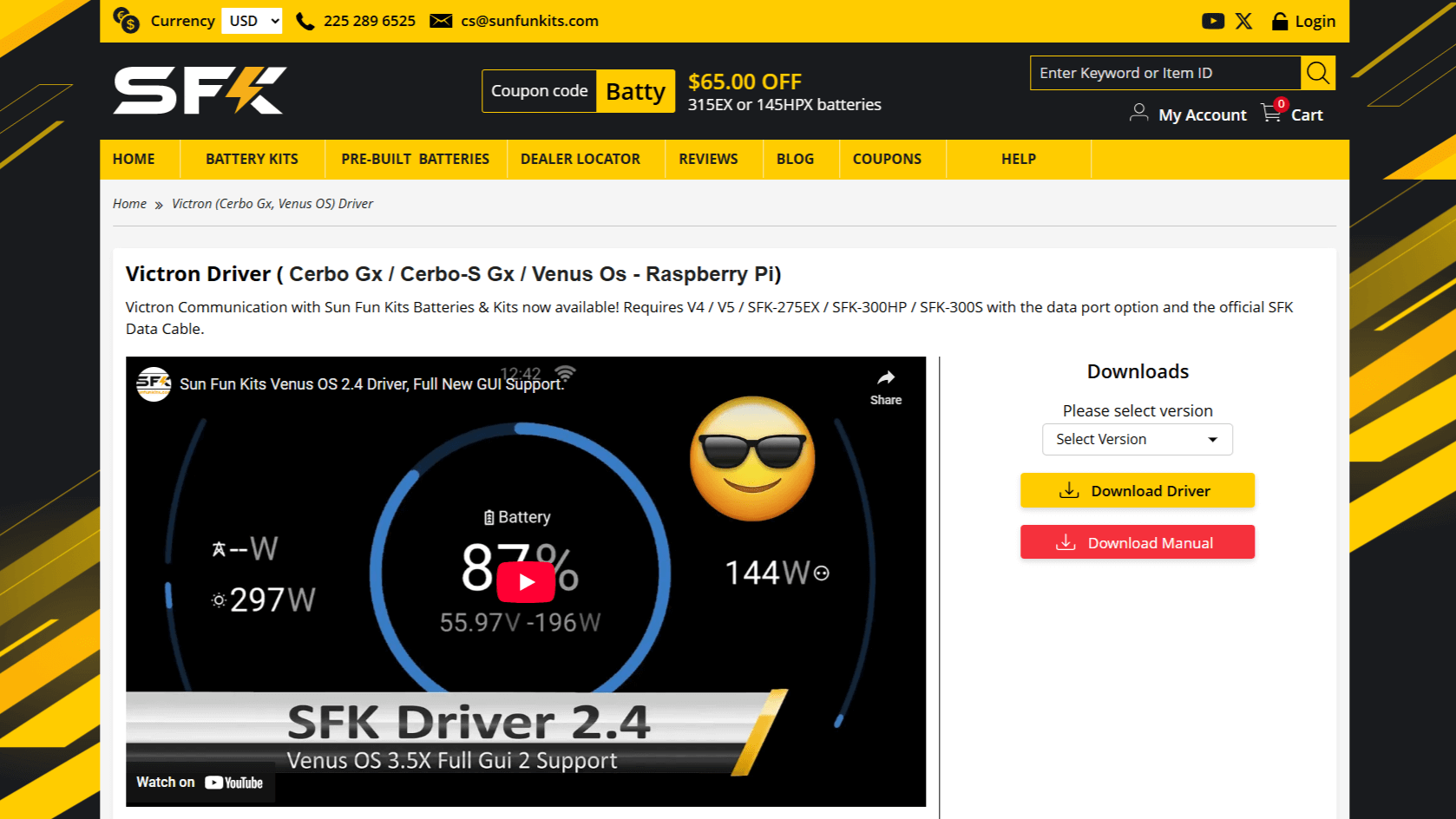
Task: Click the email envelope icon
Action: click(441, 21)
